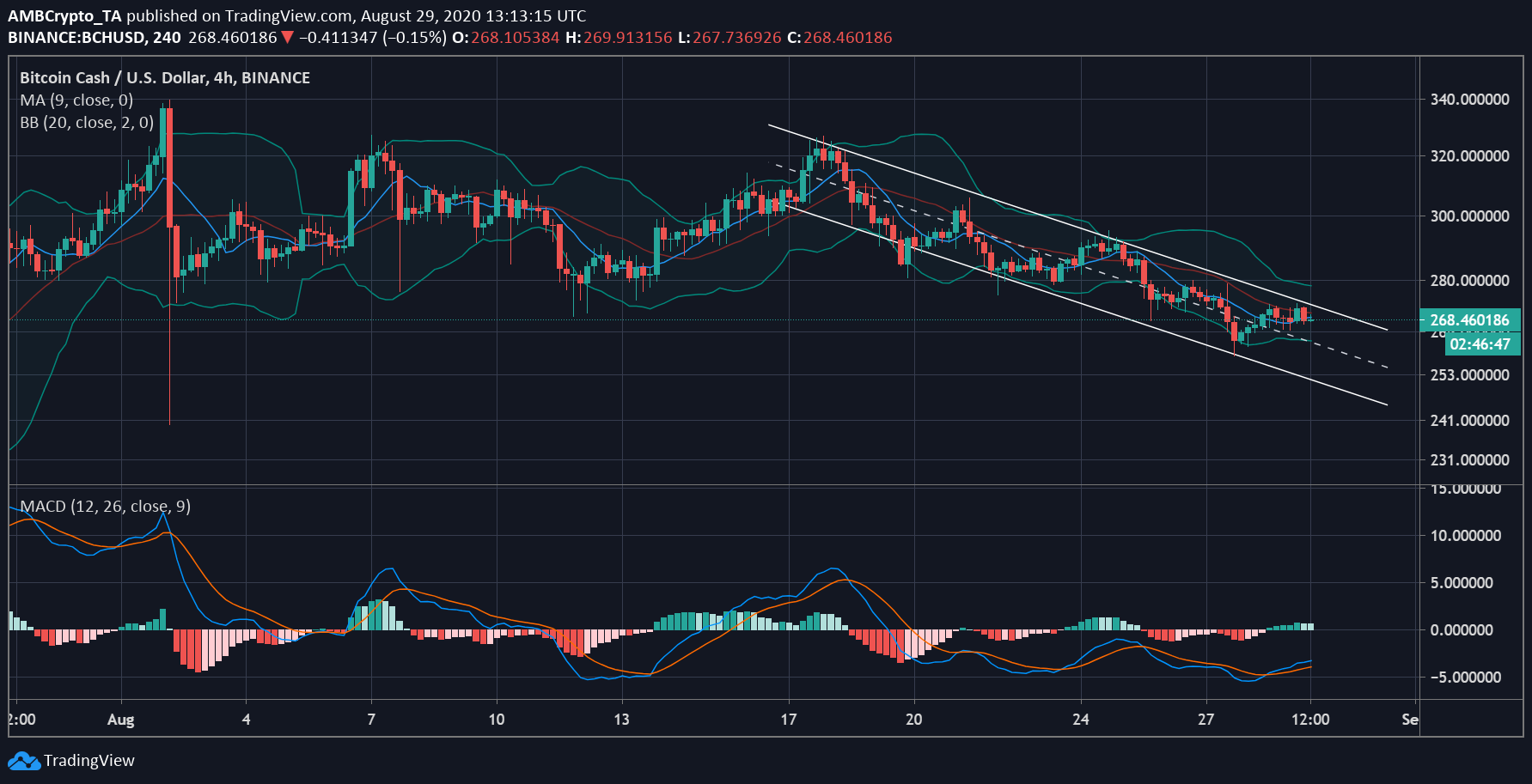Click the 7 date label on time axis
The height and width of the screenshot is (784, 1532).
click(371, 720)
